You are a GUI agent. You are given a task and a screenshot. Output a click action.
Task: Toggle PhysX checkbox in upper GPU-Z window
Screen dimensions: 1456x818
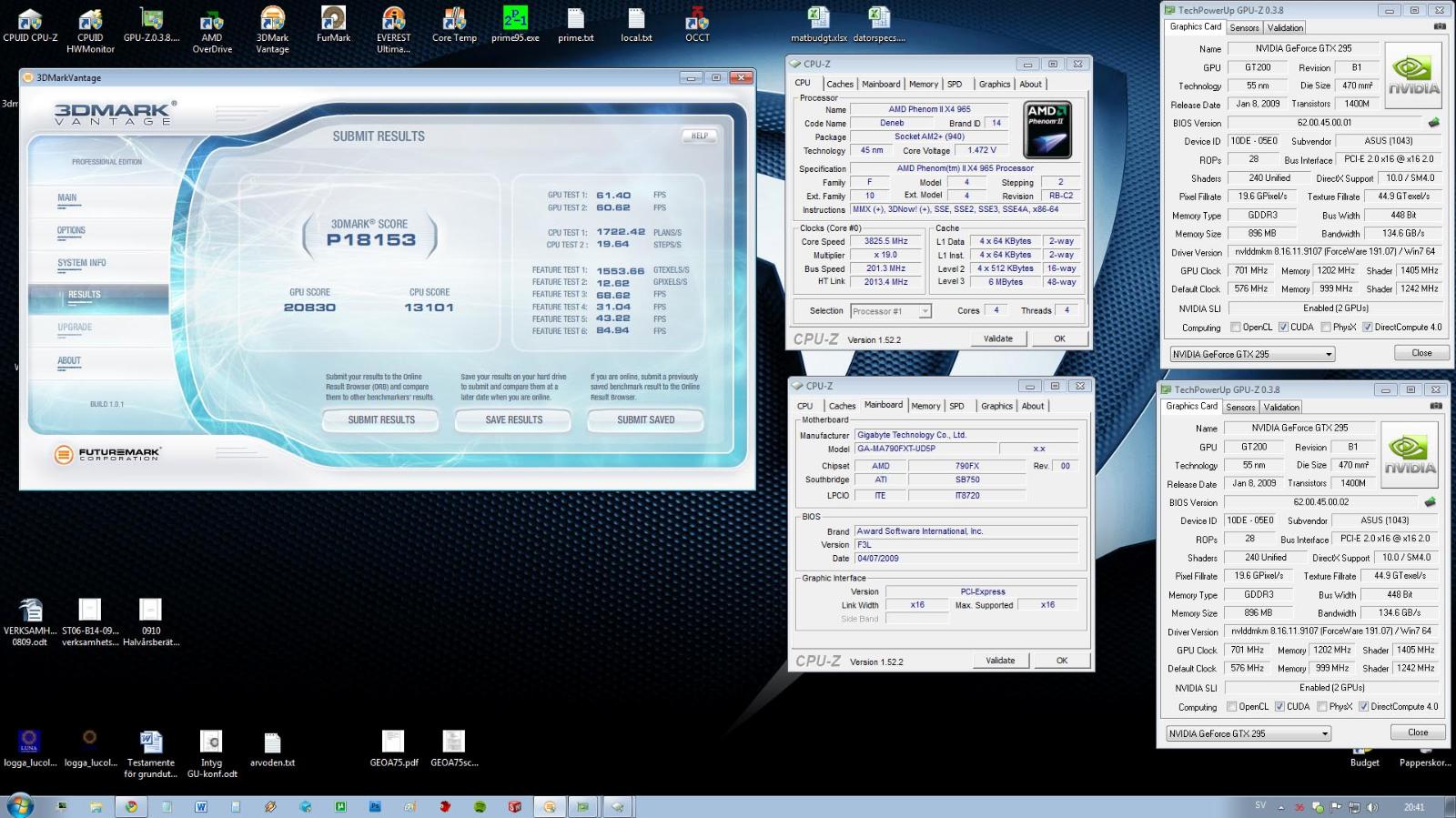[x=1326, y=328]
